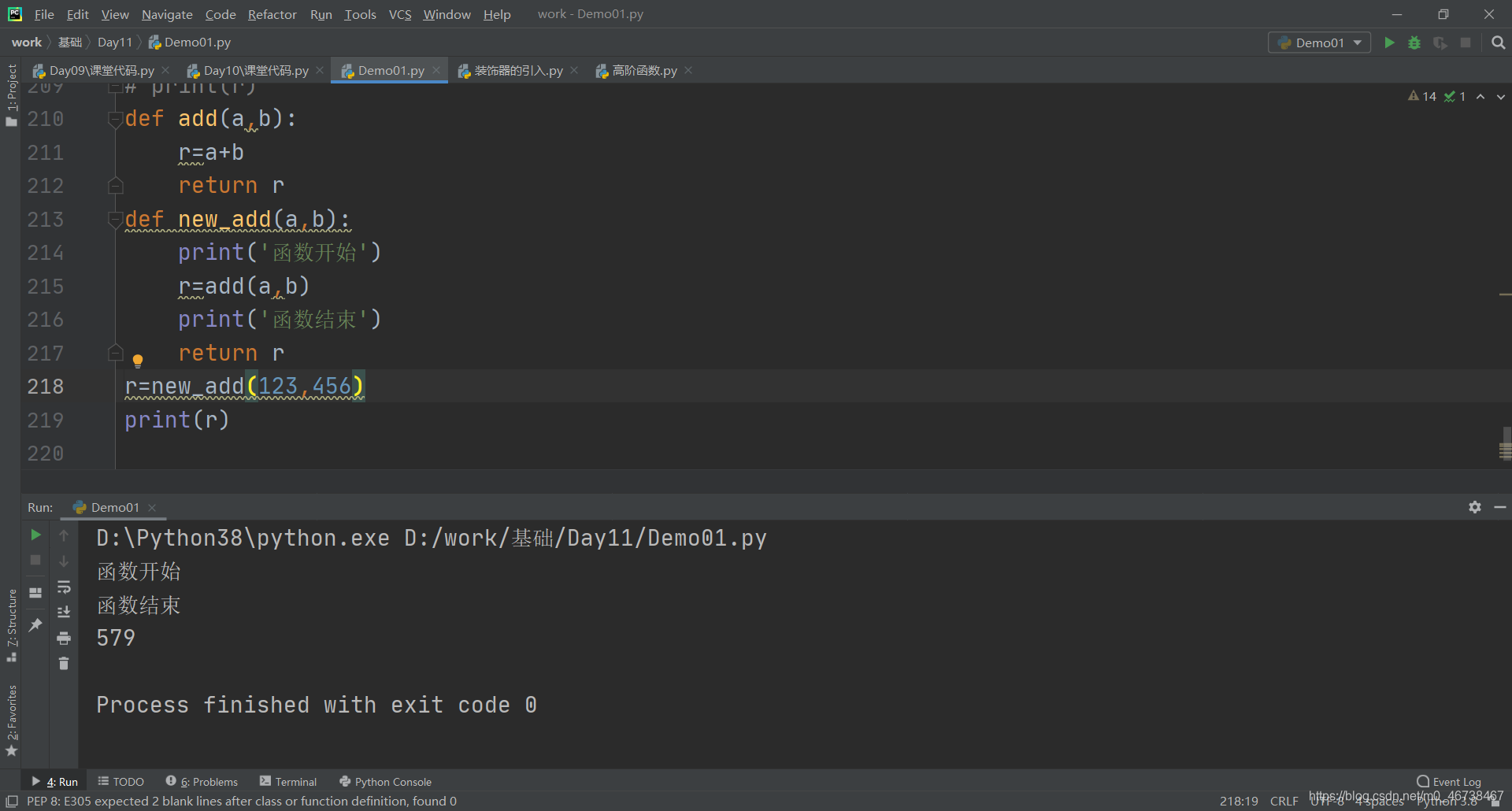Open the Navigate menu

click(167, 14)
